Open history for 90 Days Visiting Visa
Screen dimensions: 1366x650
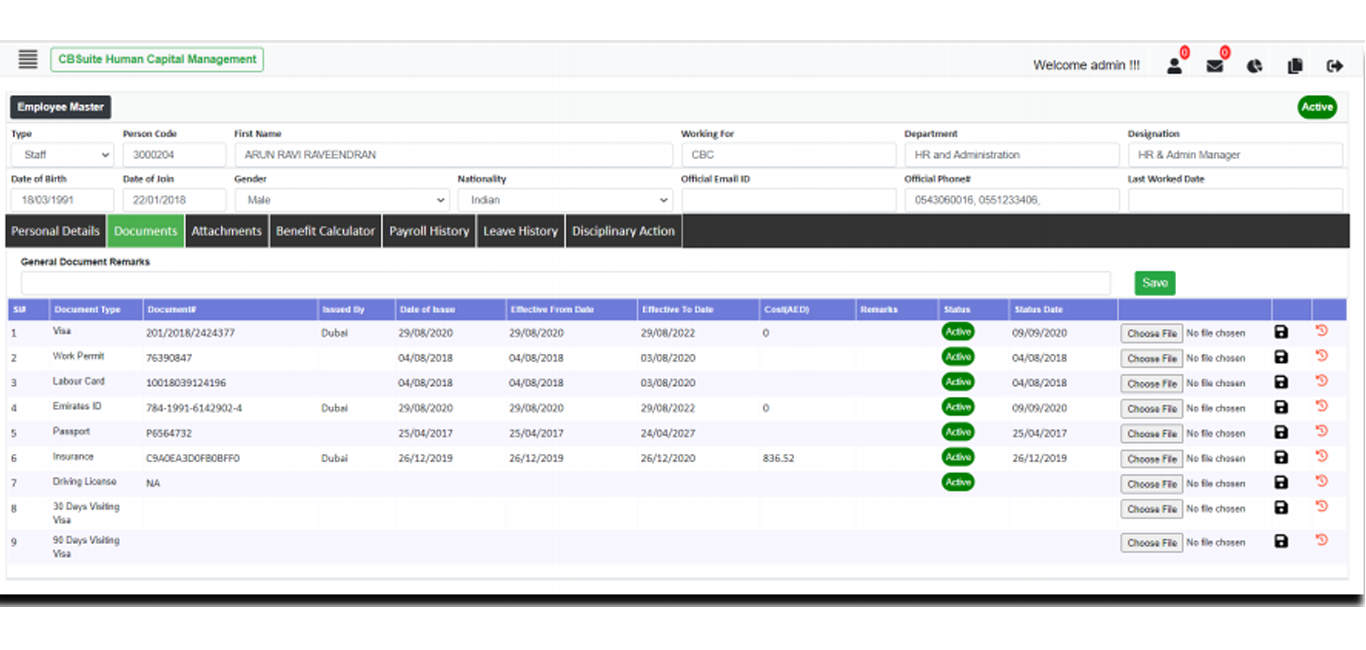pyautogui.click(x=1321, y=540)
